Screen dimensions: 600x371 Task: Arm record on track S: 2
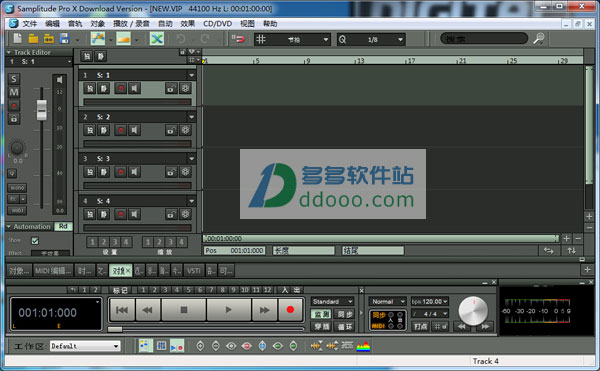[x=121, y=130]
